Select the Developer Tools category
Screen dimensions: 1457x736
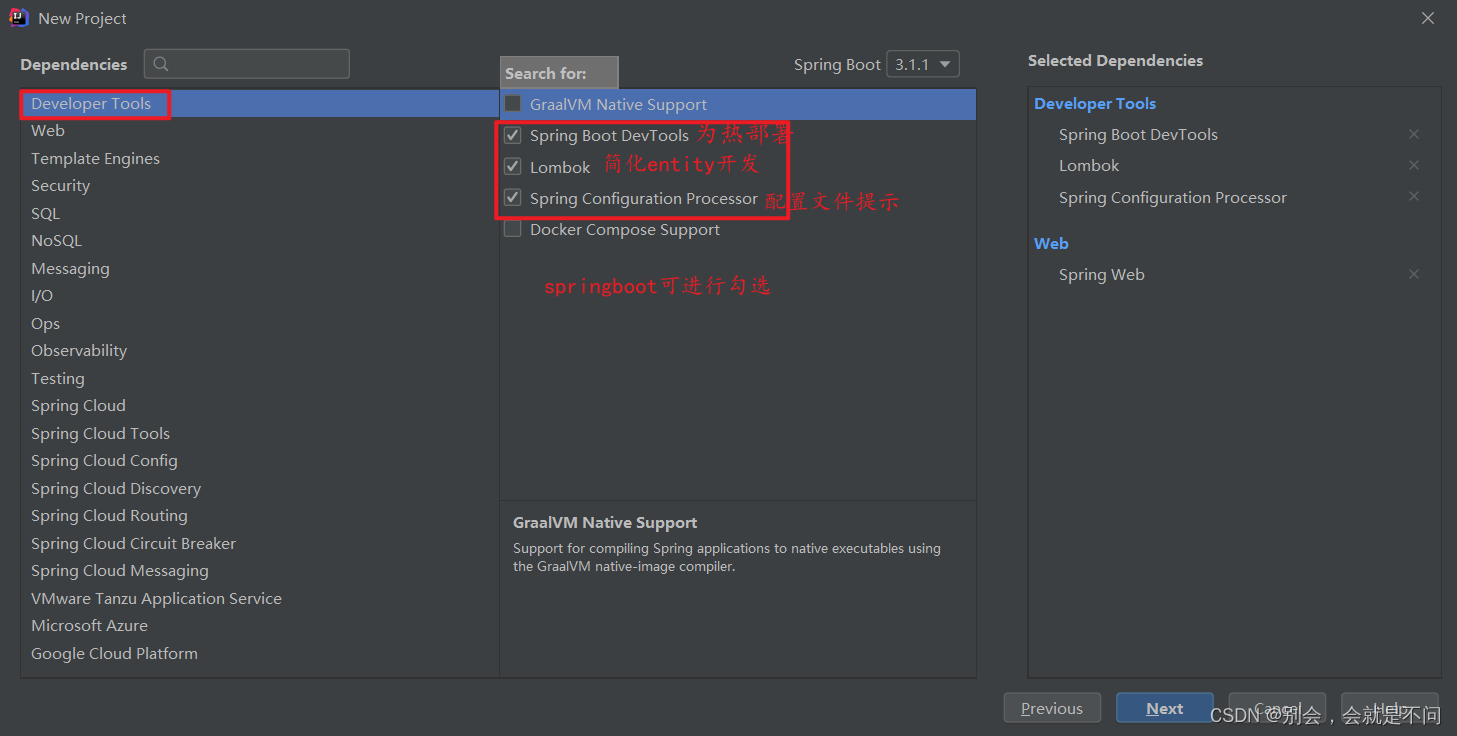point(259,104)
